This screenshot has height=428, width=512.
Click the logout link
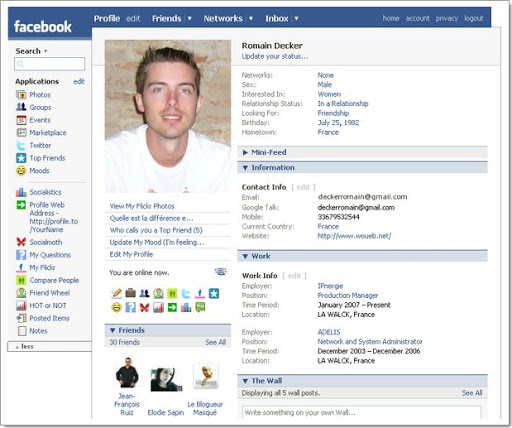click(473, 18)
